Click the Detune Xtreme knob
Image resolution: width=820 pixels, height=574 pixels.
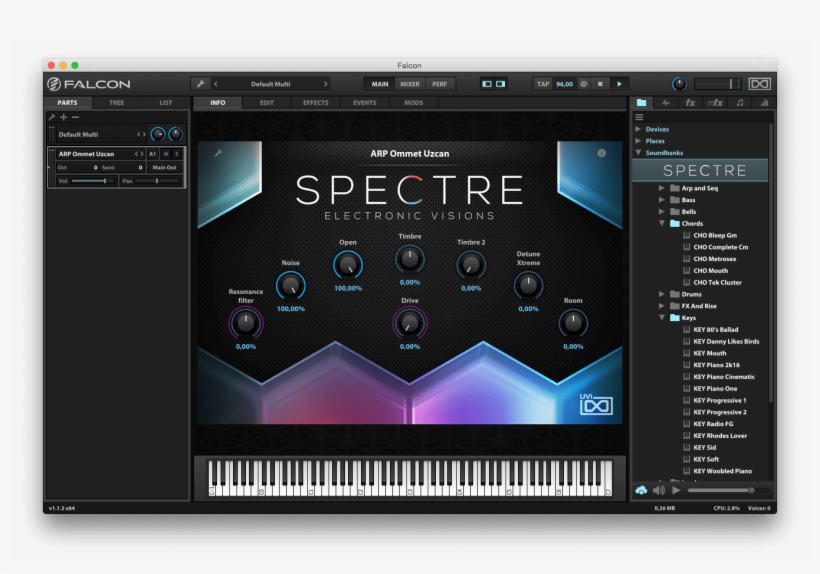528,285
